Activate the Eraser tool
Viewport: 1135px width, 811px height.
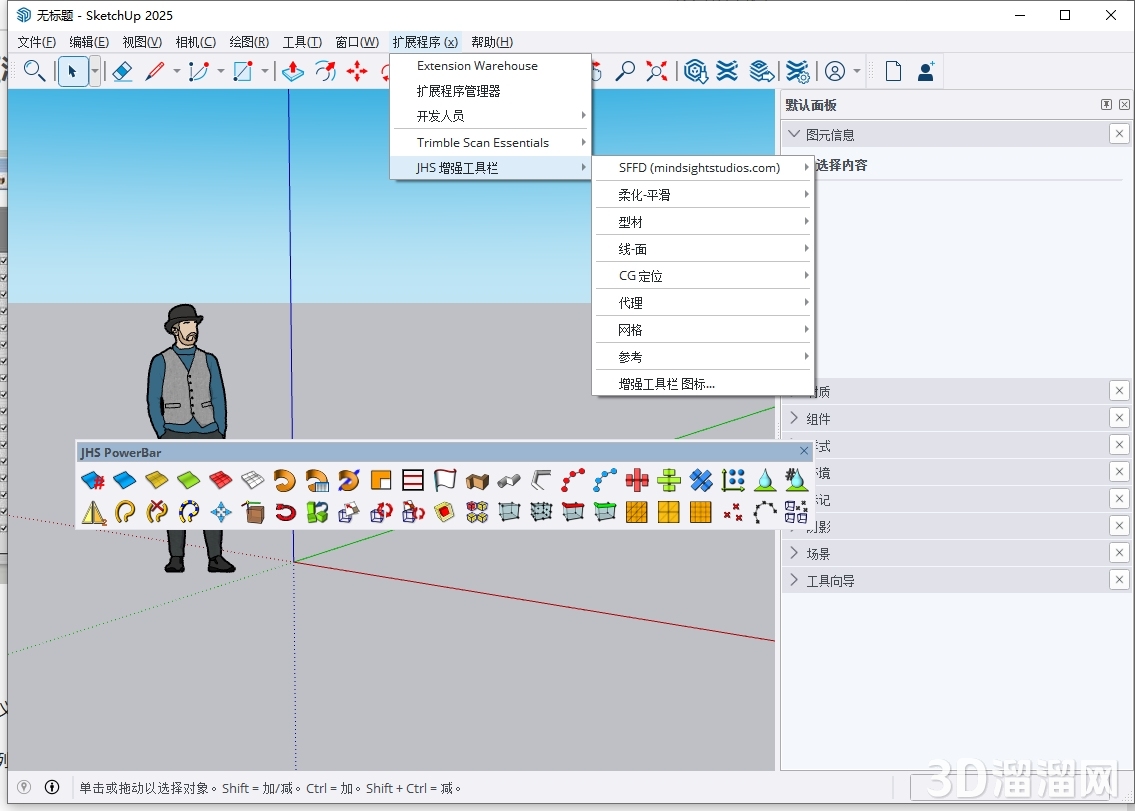pos(122,71)
